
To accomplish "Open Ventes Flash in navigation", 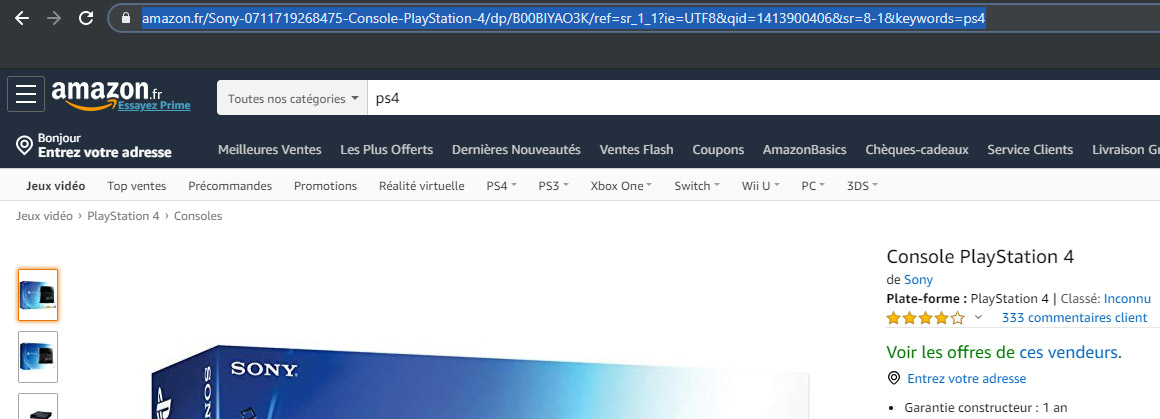I will click(636, 150).
